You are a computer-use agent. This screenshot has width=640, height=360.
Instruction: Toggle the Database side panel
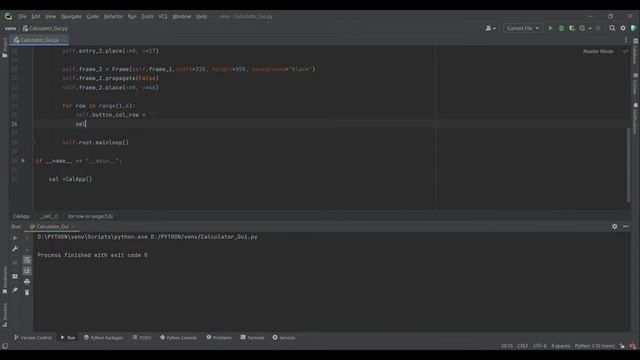tap(636, 51)
